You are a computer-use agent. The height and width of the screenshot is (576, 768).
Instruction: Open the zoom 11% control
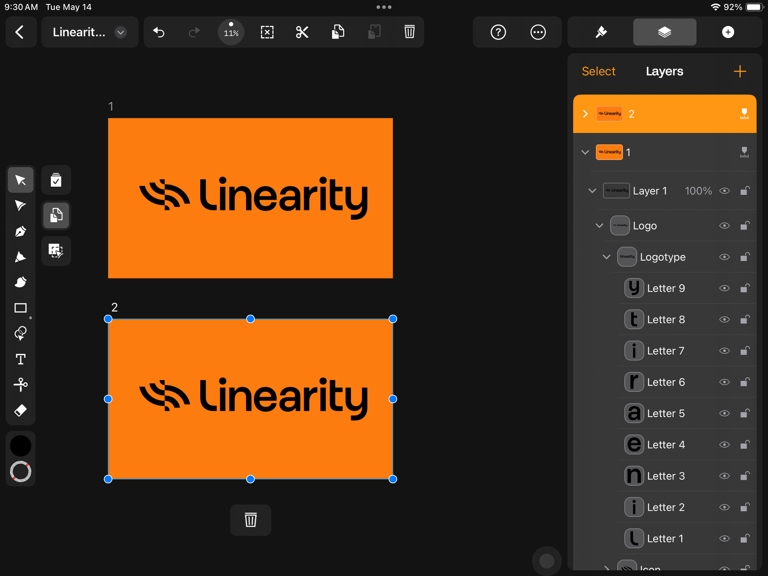click(231, 32)
